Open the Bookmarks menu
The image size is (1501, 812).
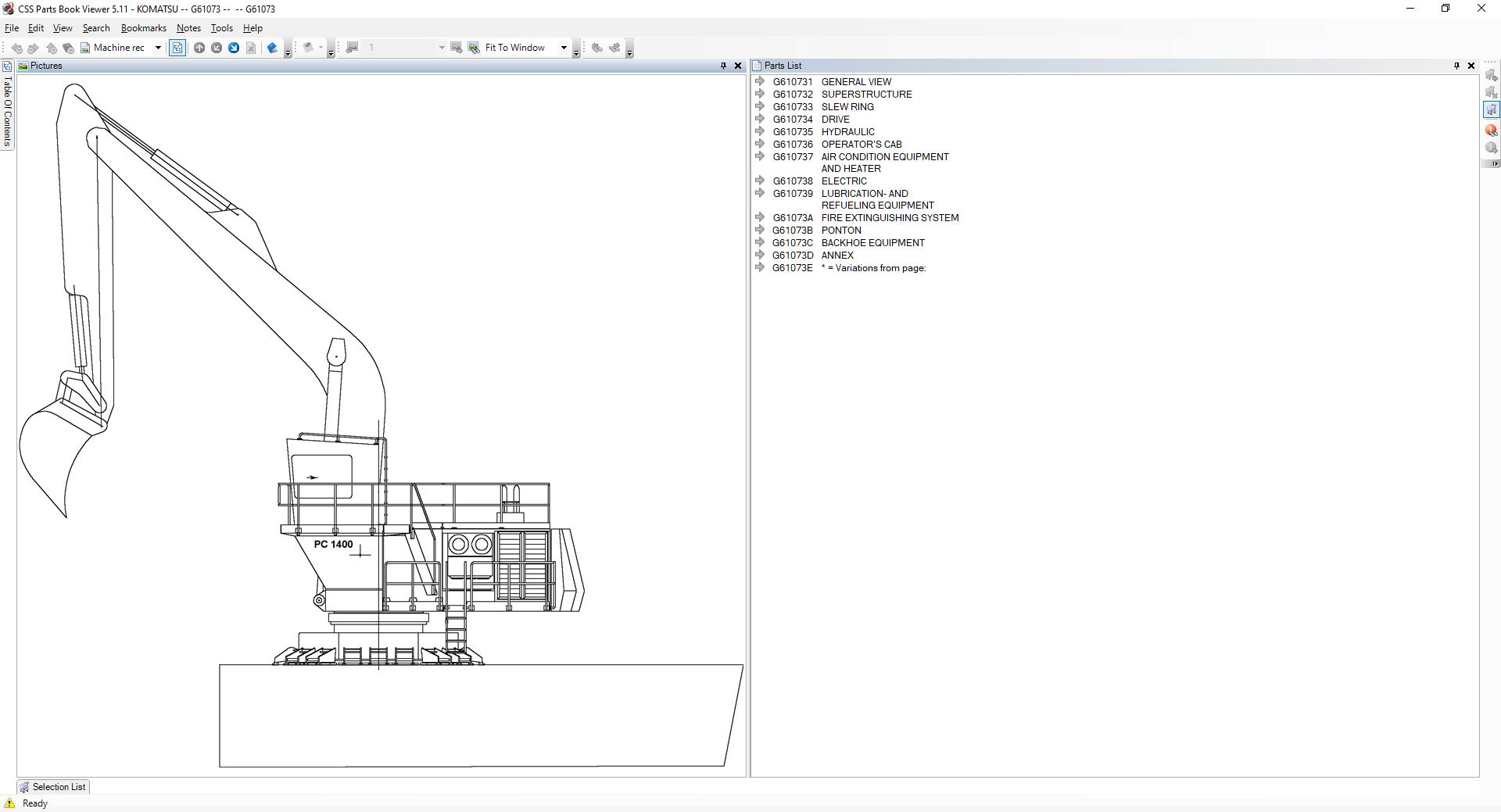(x=143, y=28)
